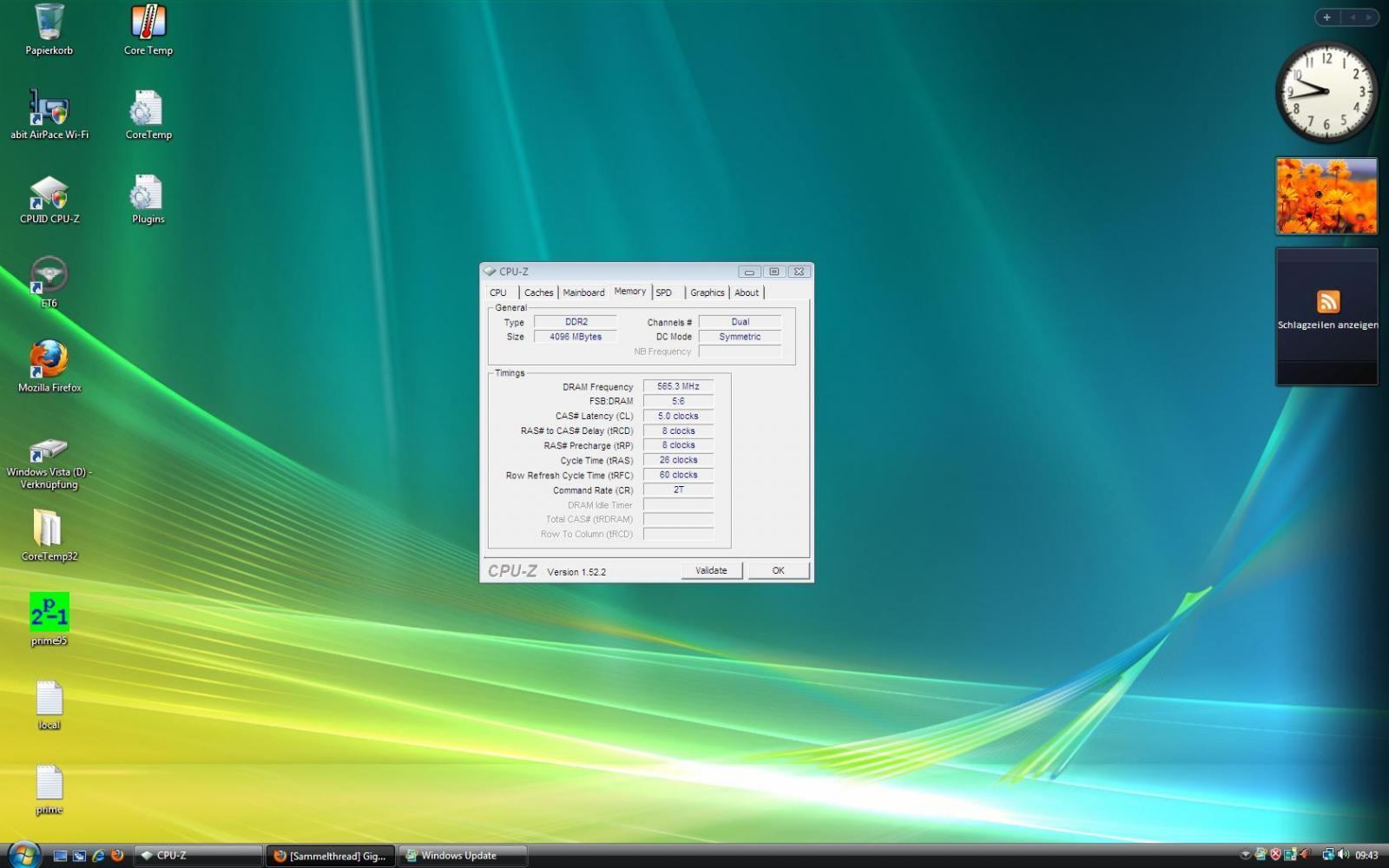
Task: Launch Mozilla Firefox from the desktop
Action: click(x=49, y=366)
